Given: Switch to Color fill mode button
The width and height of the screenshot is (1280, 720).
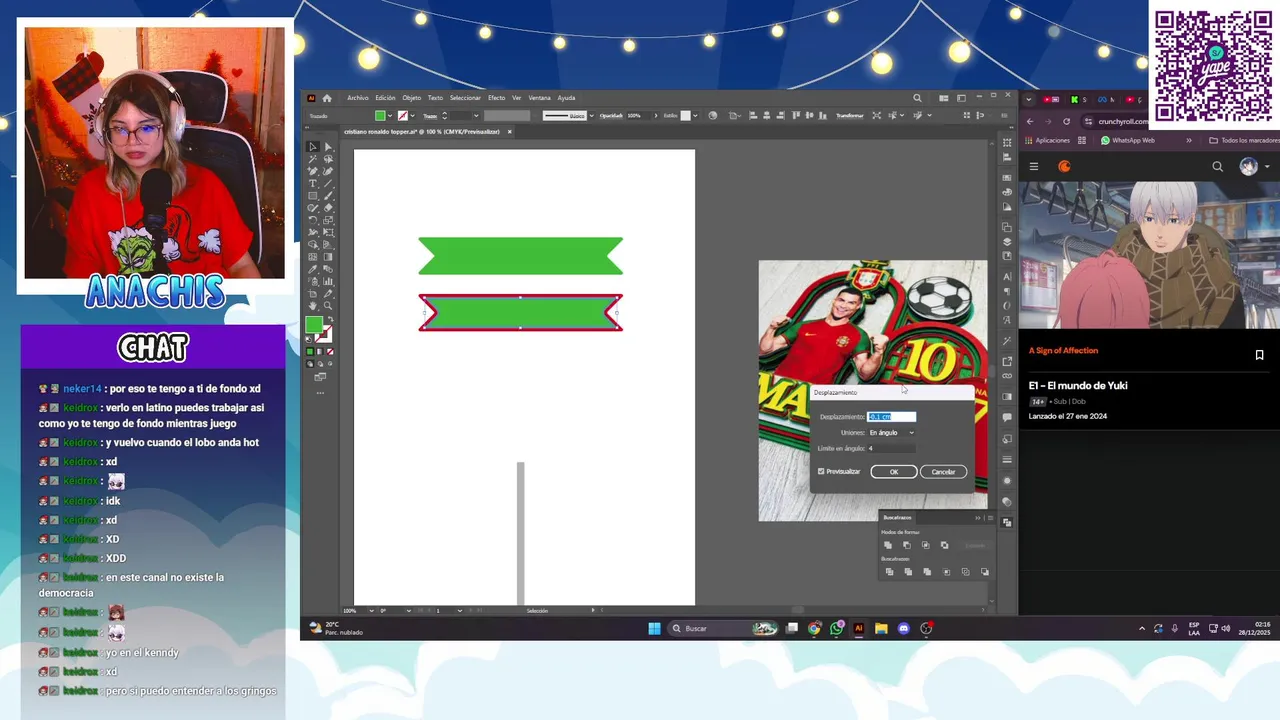Looking at the screenshot, I should coord(310,351).
